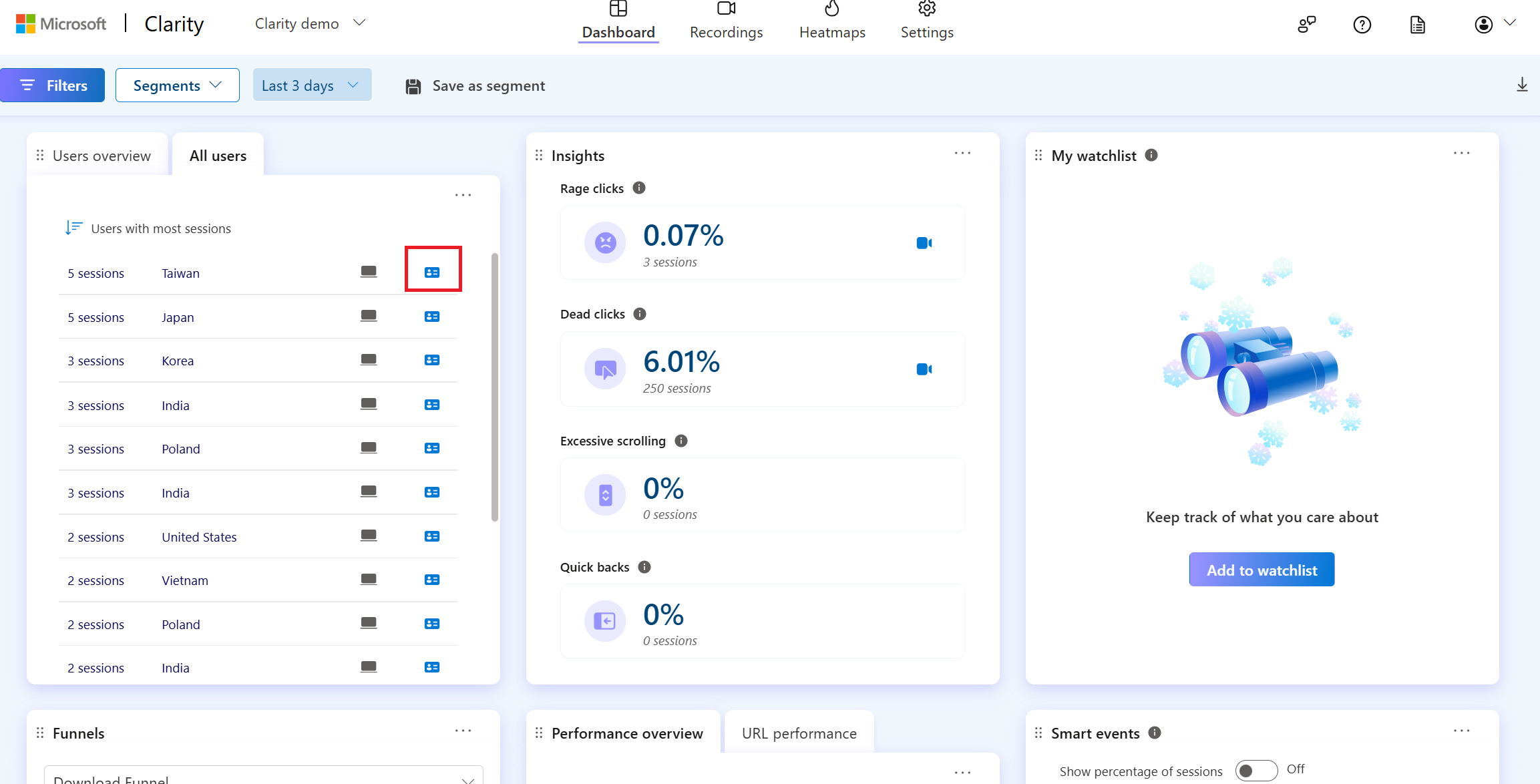
Task: Open Performance overview more options menu
Action: click(x=962, y=772)
